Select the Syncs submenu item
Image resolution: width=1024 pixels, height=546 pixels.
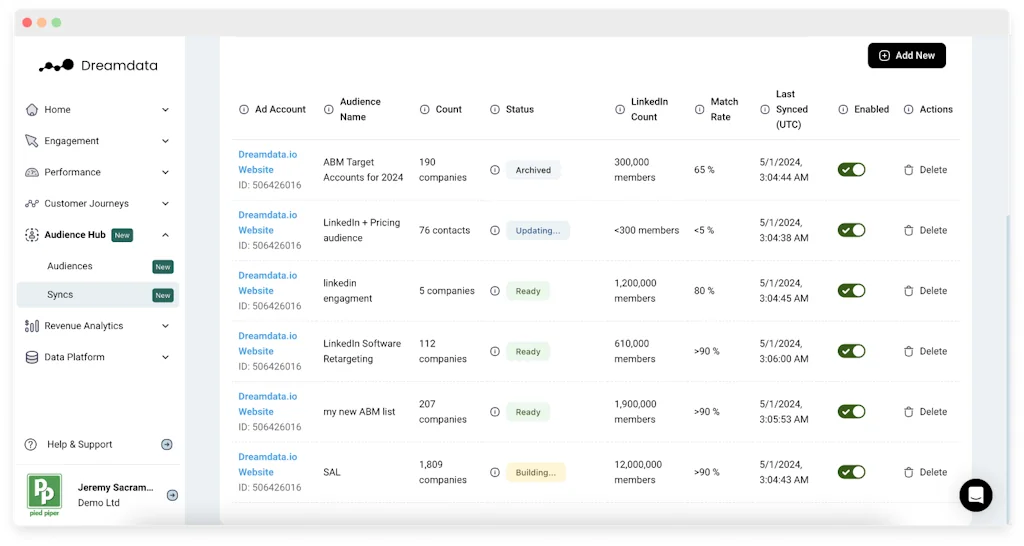(x=98, y=295)
